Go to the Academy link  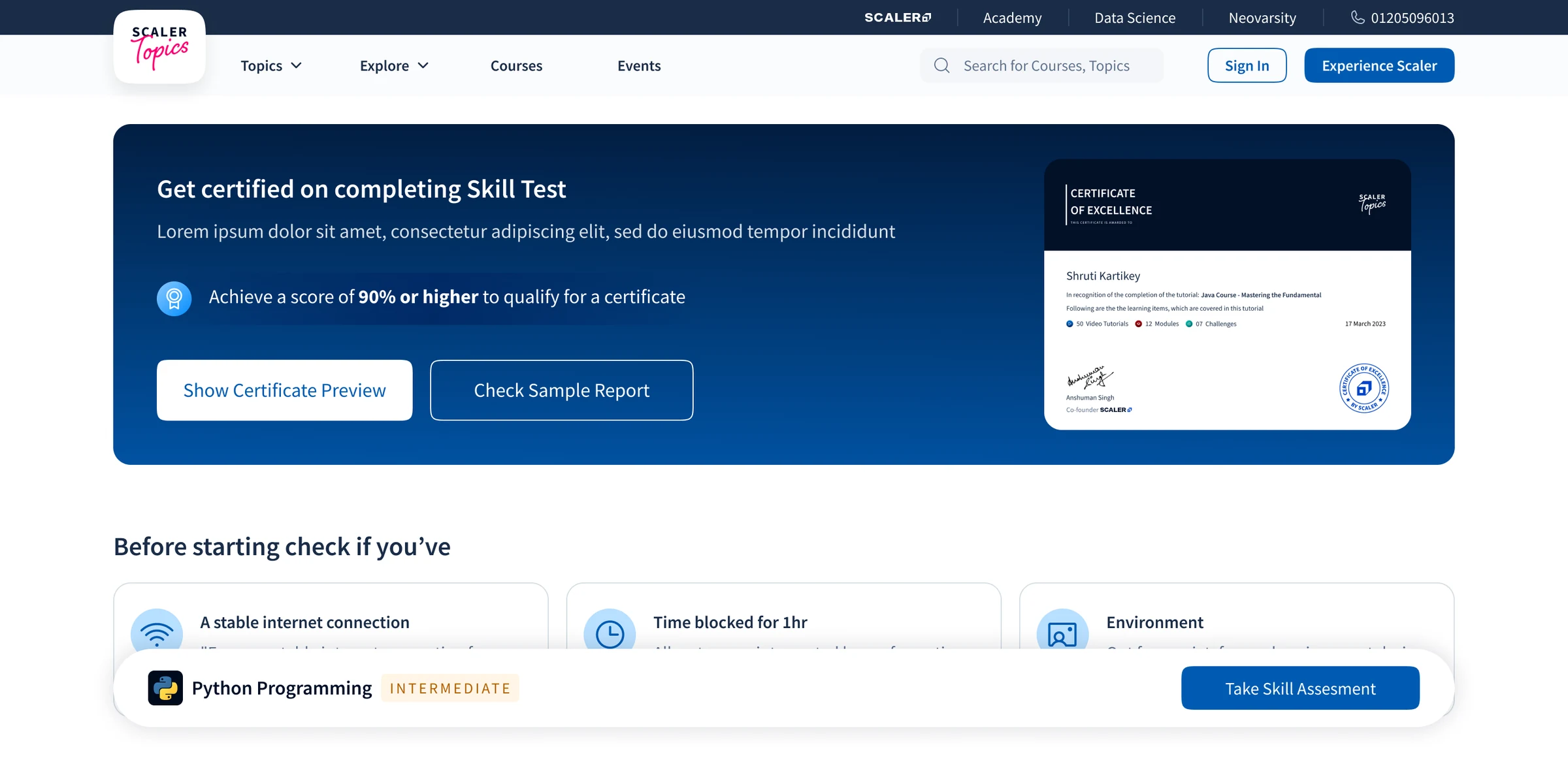1012,18
